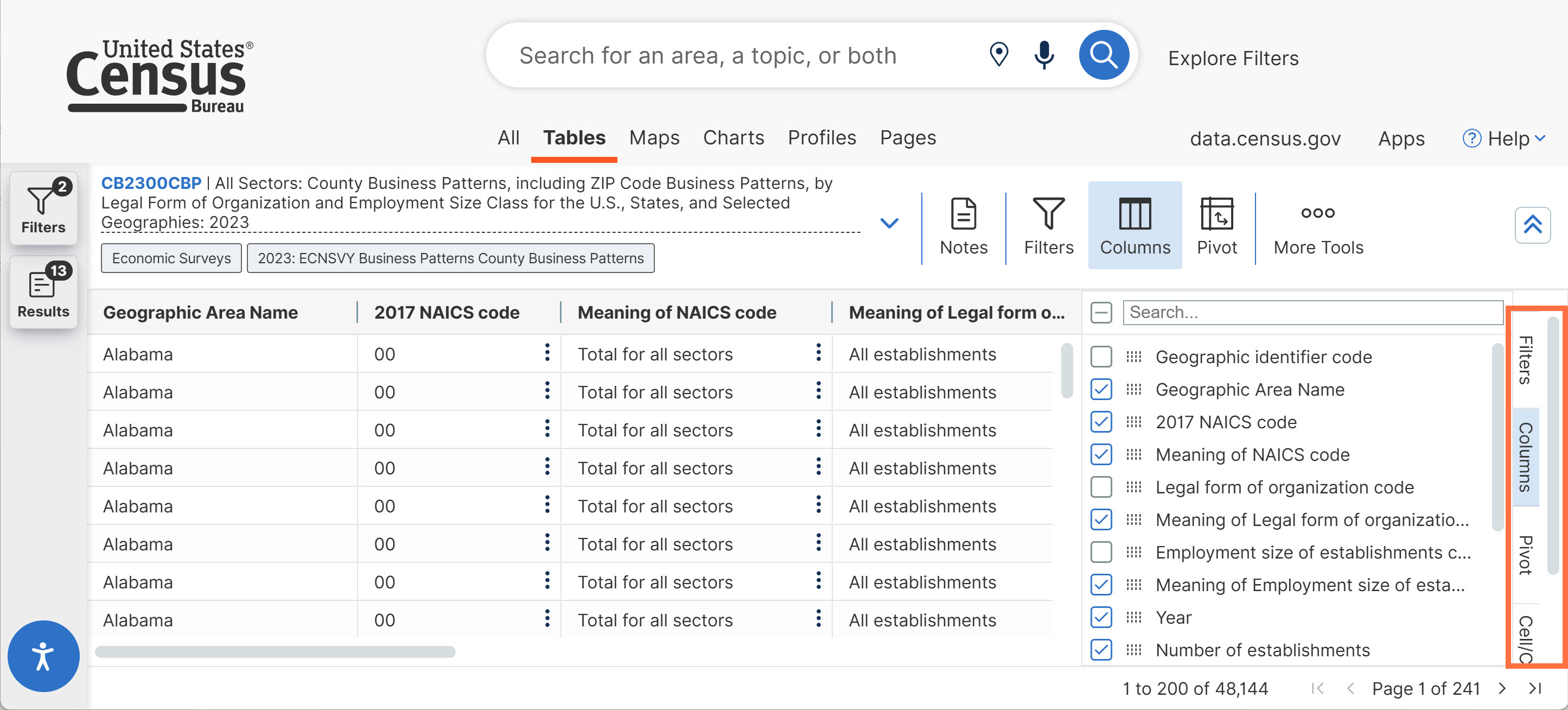The image size is (1568, 710).
Task: Go to next page of results
Action: click(x=1502, y=688)
